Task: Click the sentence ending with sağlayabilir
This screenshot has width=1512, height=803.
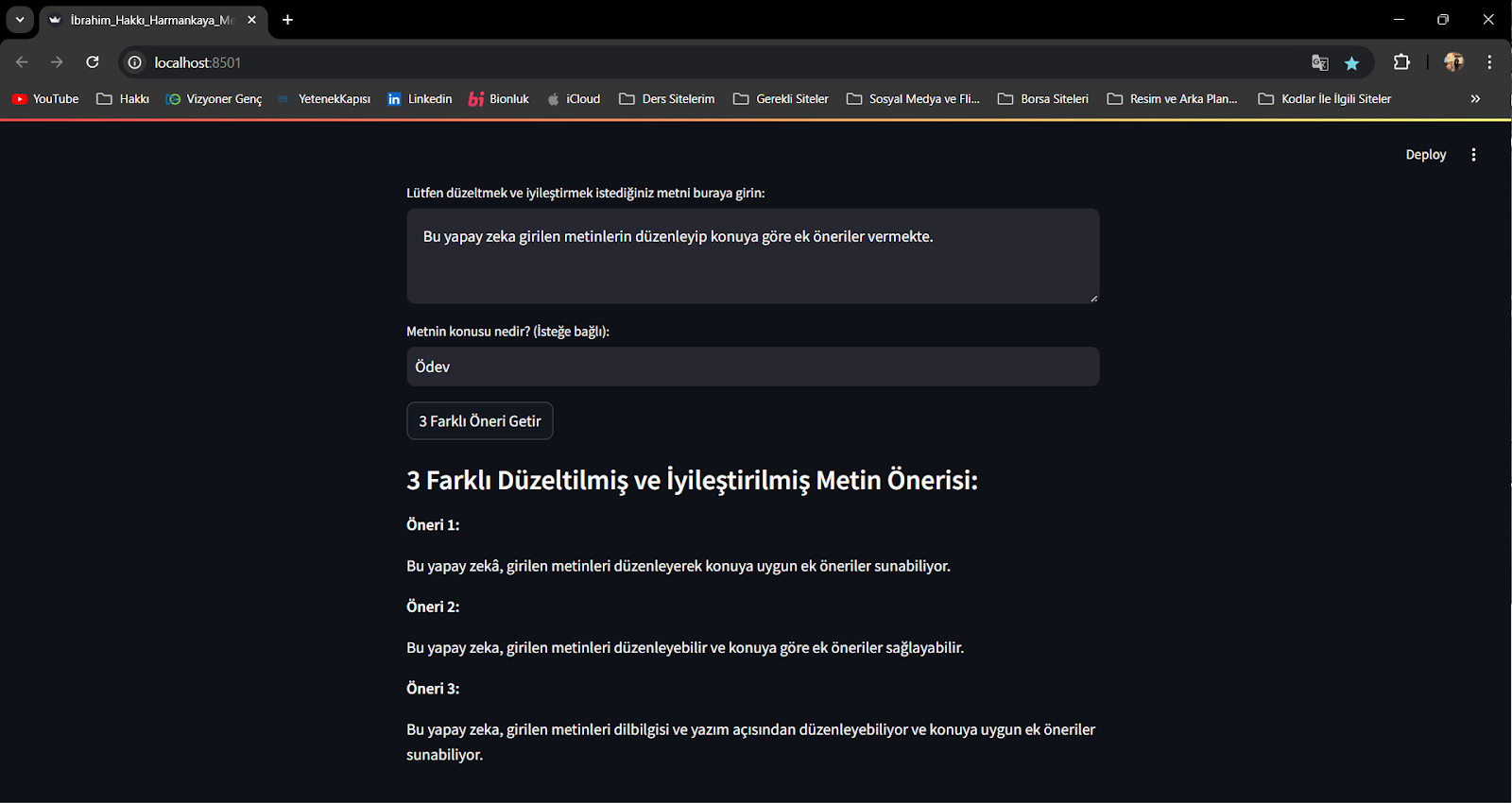Action: click(x=685, y=648)
